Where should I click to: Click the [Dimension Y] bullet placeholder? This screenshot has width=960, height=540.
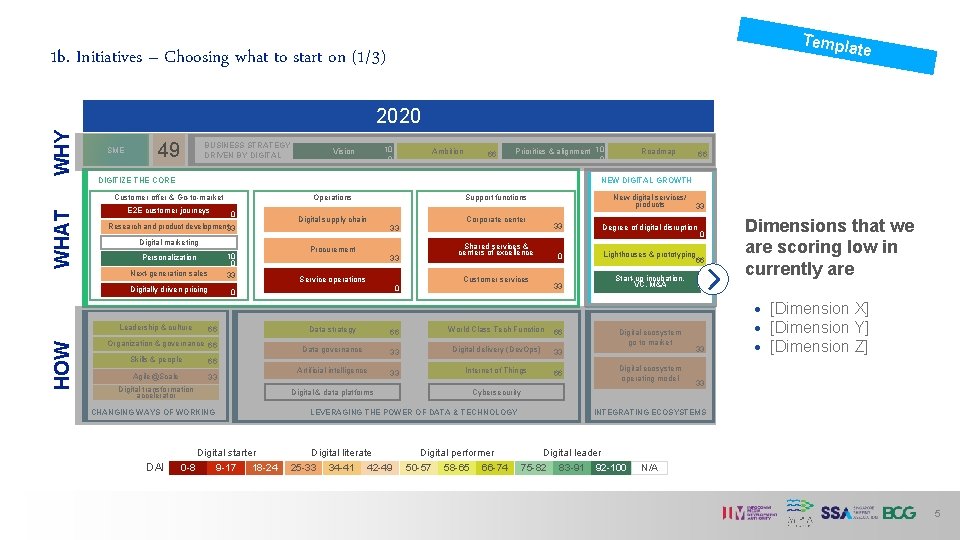click(x=819, y=328)
